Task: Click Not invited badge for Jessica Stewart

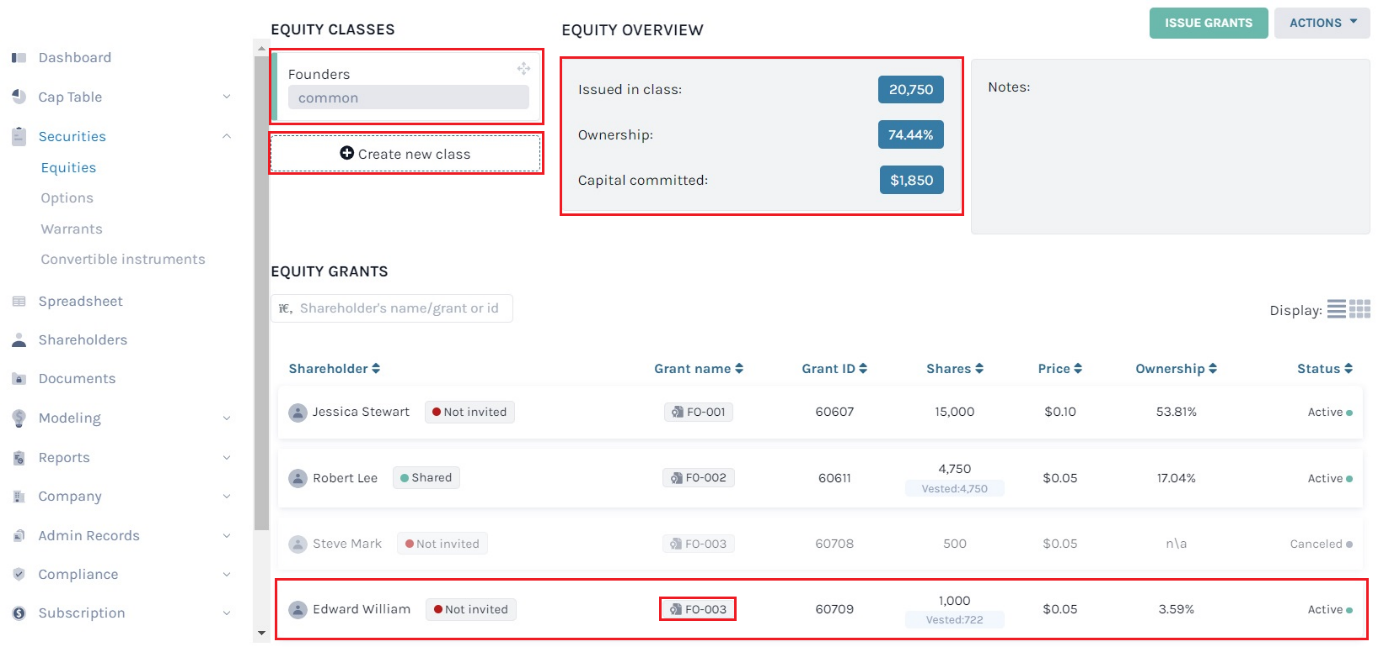Action: coord(470,412)
